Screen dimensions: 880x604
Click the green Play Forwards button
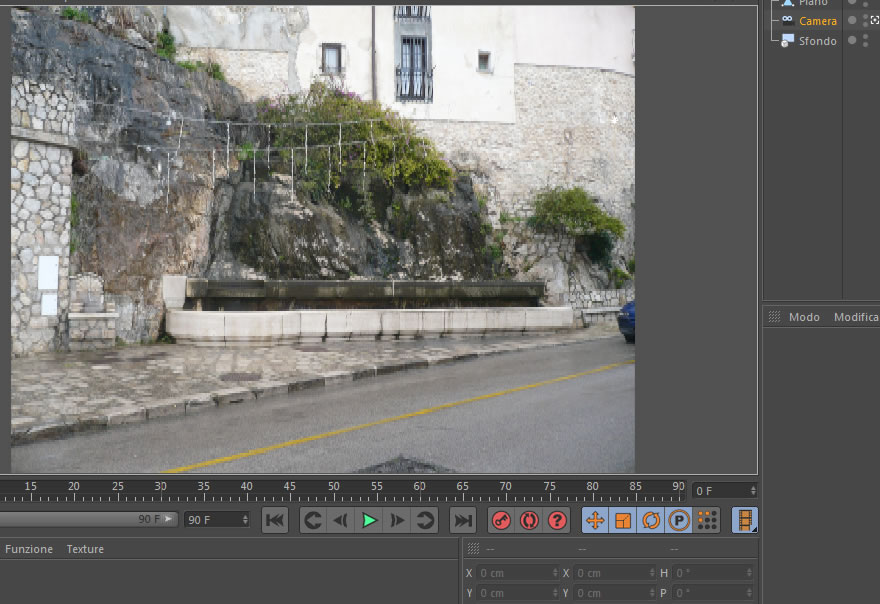(x=369, y=520)
